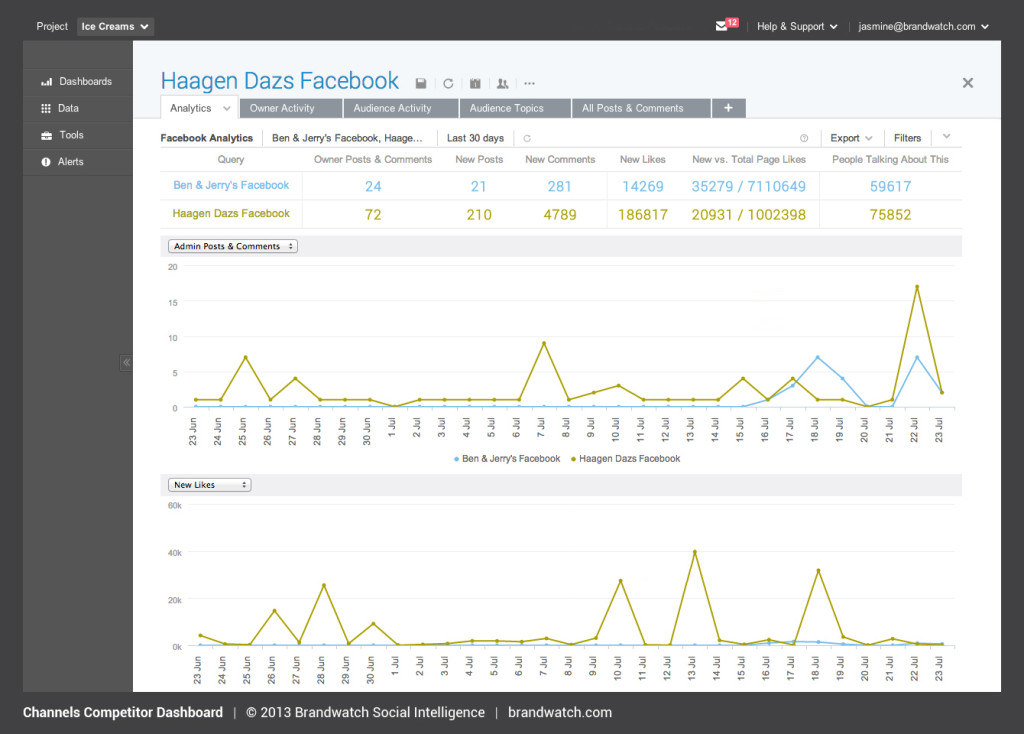Click Haagen Dazs New Likes value 186817
This screenshot has height=734, width=1024.
coord(643,215)
